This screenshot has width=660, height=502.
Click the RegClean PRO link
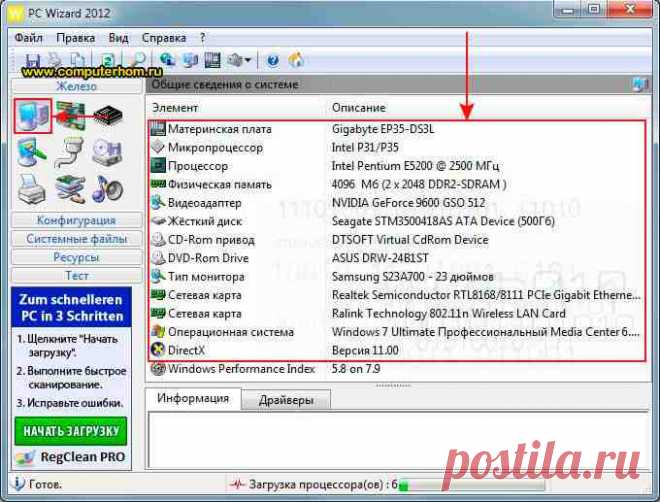(x=82, y=457)
